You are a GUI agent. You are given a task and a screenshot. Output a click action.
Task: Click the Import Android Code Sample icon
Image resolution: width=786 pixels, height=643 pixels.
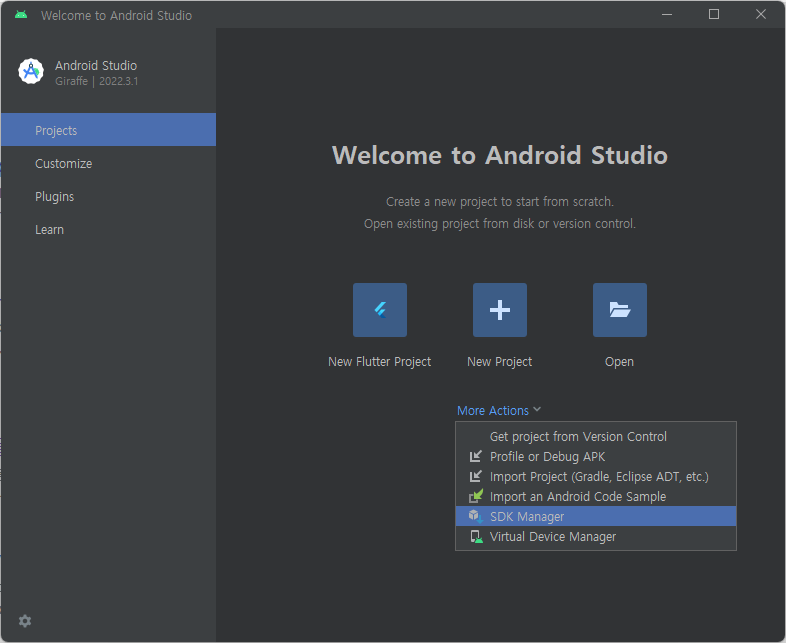click(476, 496)
